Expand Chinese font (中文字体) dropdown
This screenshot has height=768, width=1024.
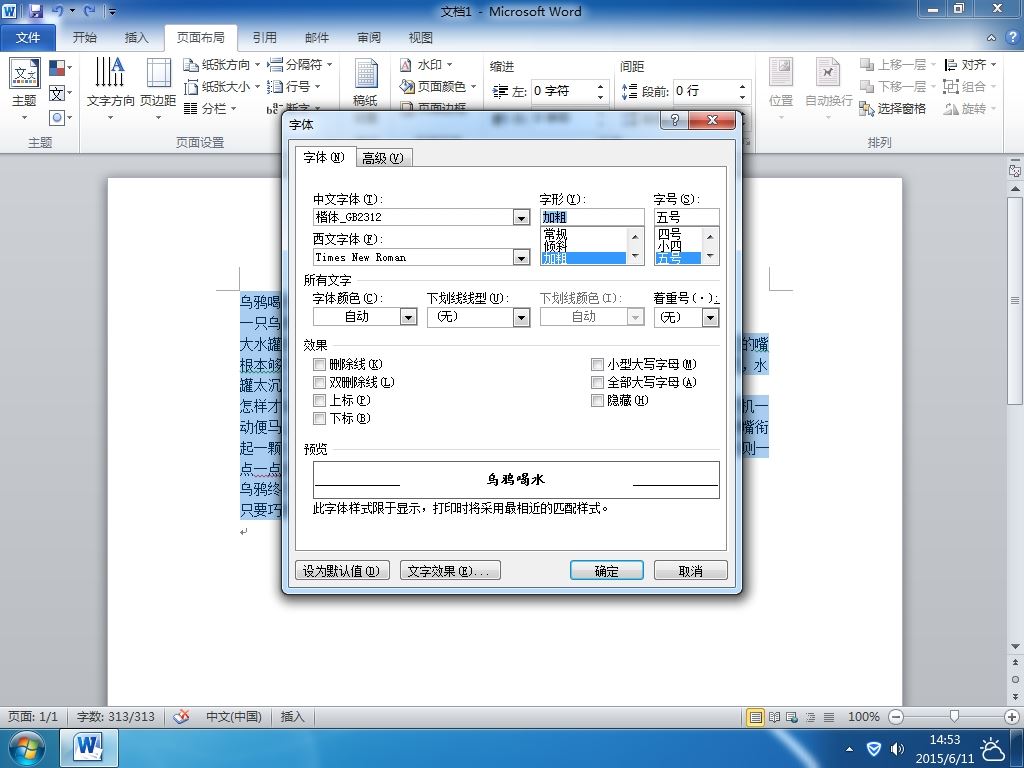click(x=520, y=217)
